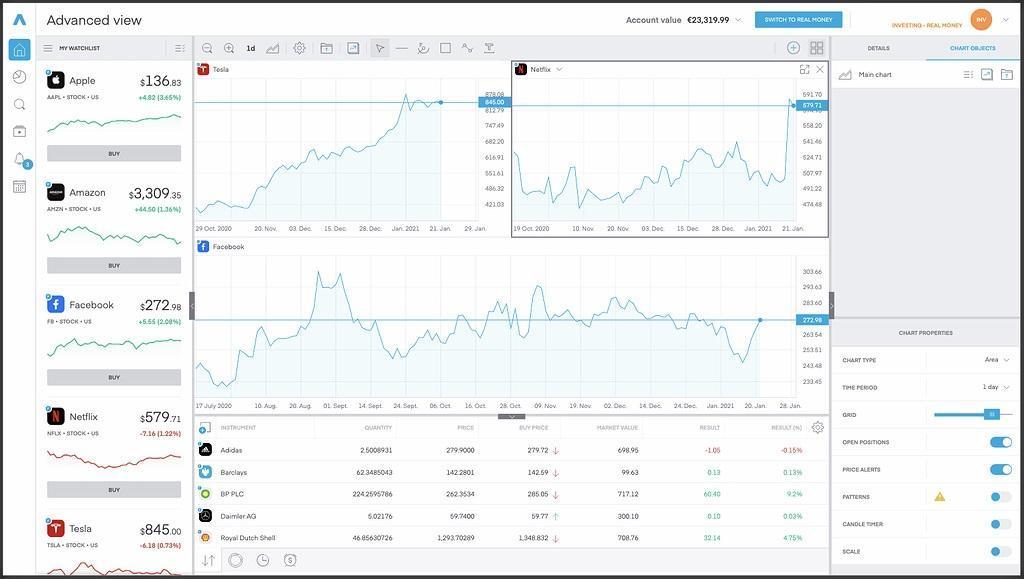This screenshot has width=1024, height=579.
Task: Sort positions by Quantity column header
Action: tap(378, 428)
